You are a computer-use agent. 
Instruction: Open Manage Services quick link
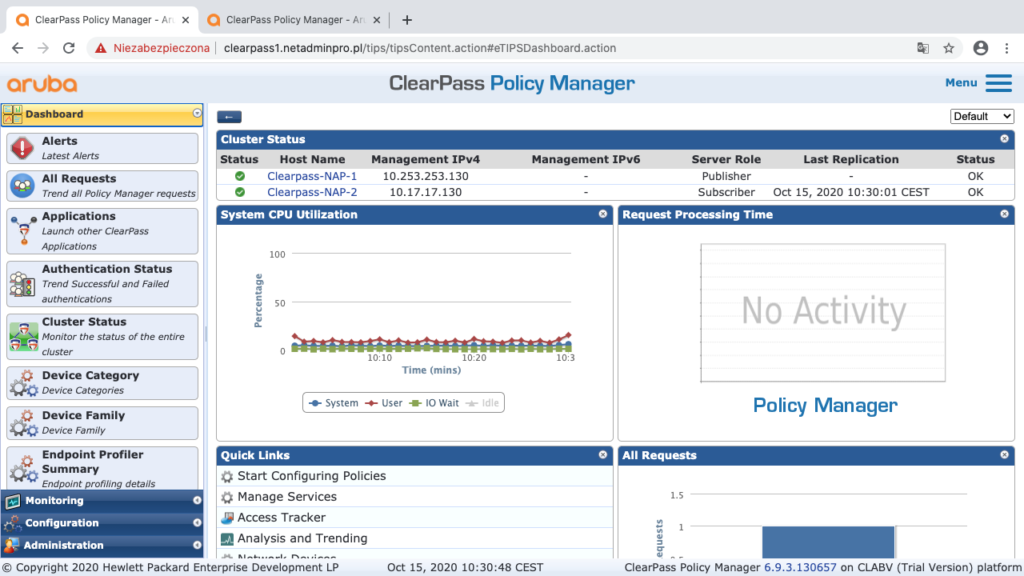[287, 497]
